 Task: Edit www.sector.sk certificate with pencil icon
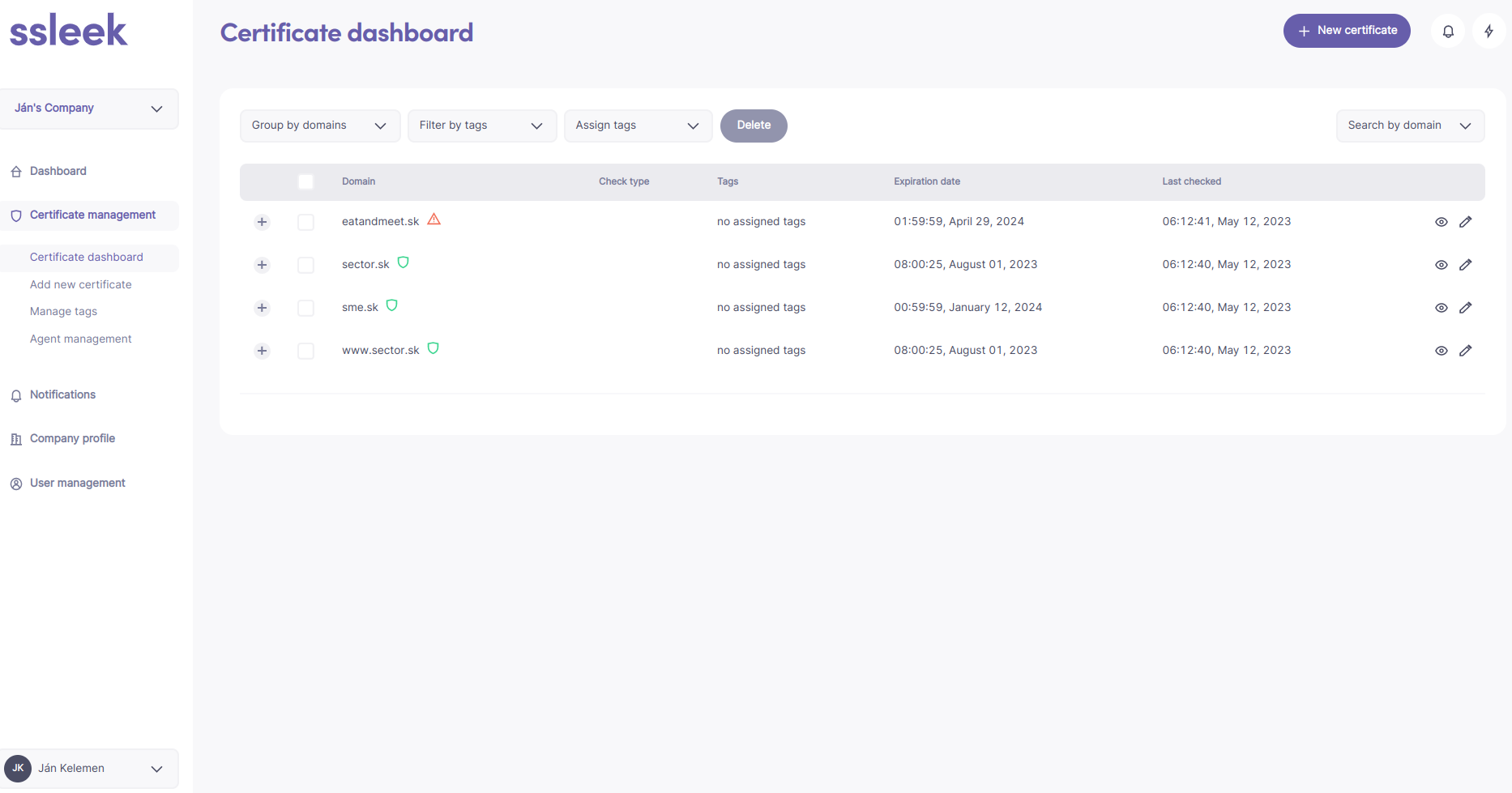tap(1465, 351)
